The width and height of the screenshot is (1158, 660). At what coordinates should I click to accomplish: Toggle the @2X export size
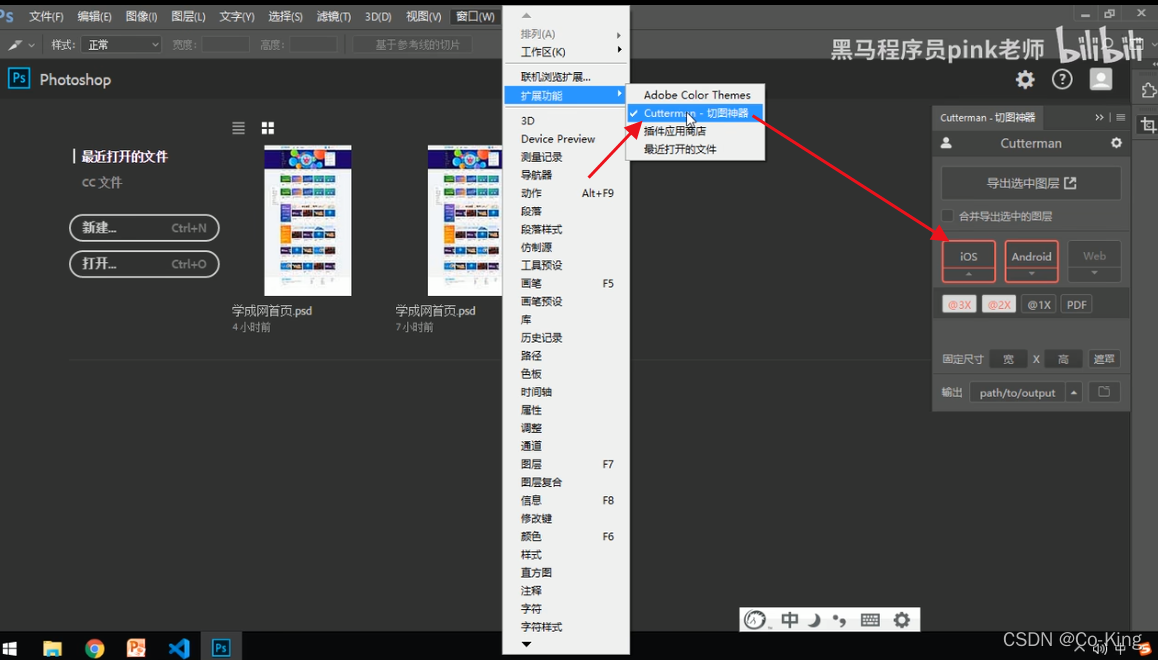[x=998, y=304]
